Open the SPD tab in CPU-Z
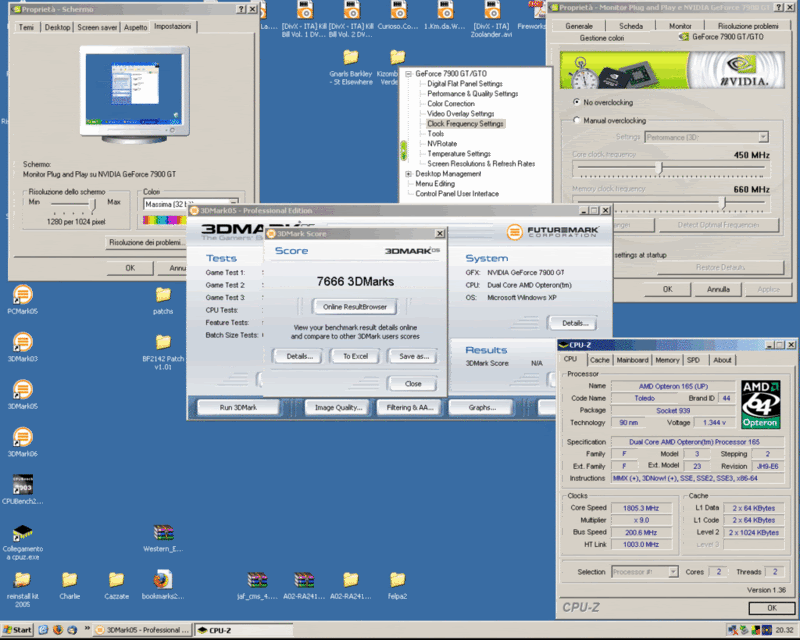The height and width of the screenshot is (640, 800). click(x=693, y=360)
